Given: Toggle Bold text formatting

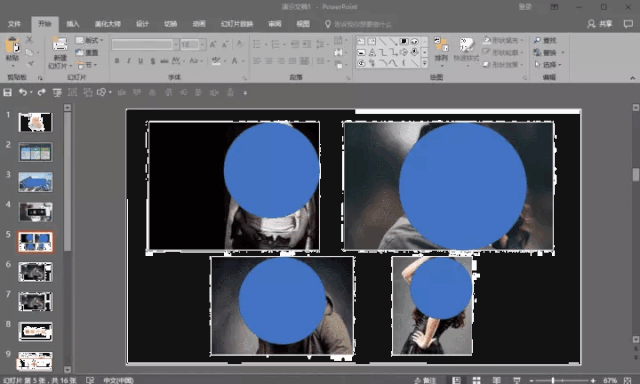Looking at the screenshot, I should (x=117, y=61).
